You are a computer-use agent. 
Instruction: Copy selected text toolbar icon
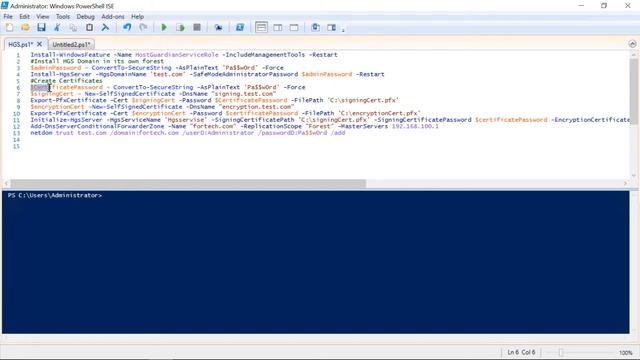tap(73, 27)
